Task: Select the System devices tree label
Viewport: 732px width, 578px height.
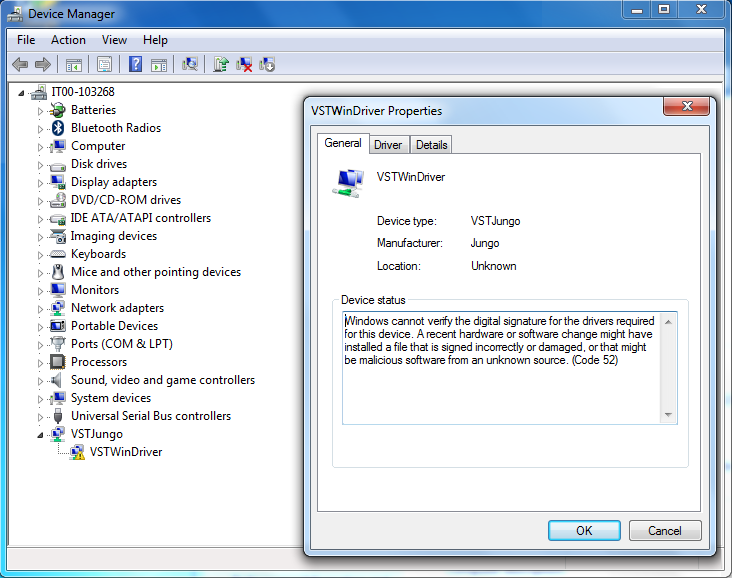Action: (x=111, y=398)
